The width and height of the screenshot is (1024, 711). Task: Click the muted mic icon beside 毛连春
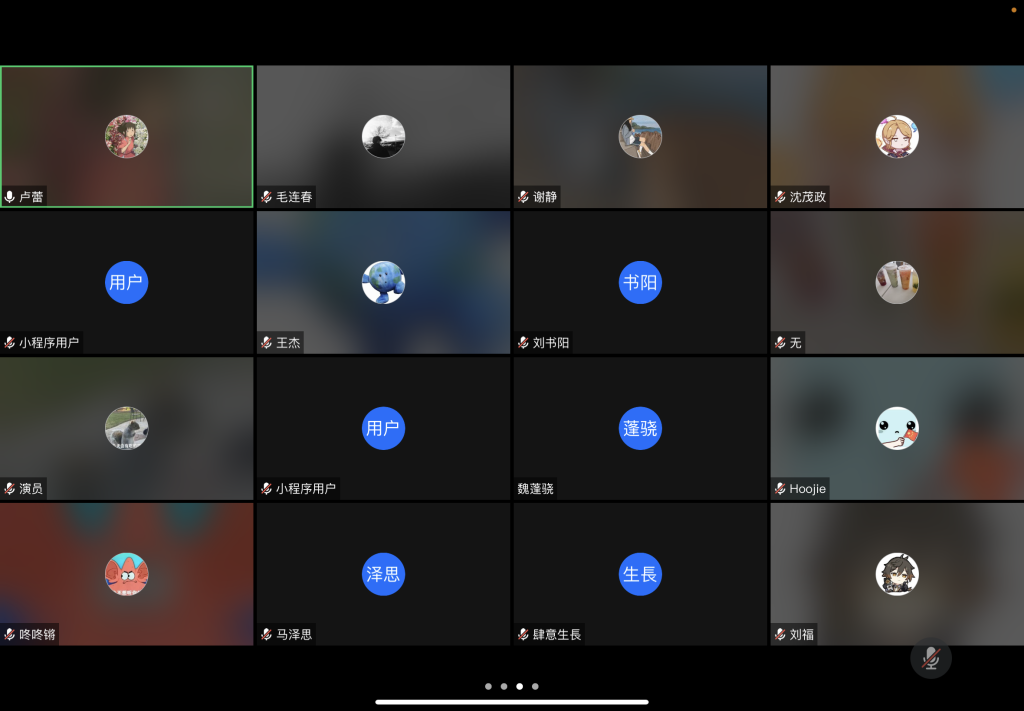267,197
